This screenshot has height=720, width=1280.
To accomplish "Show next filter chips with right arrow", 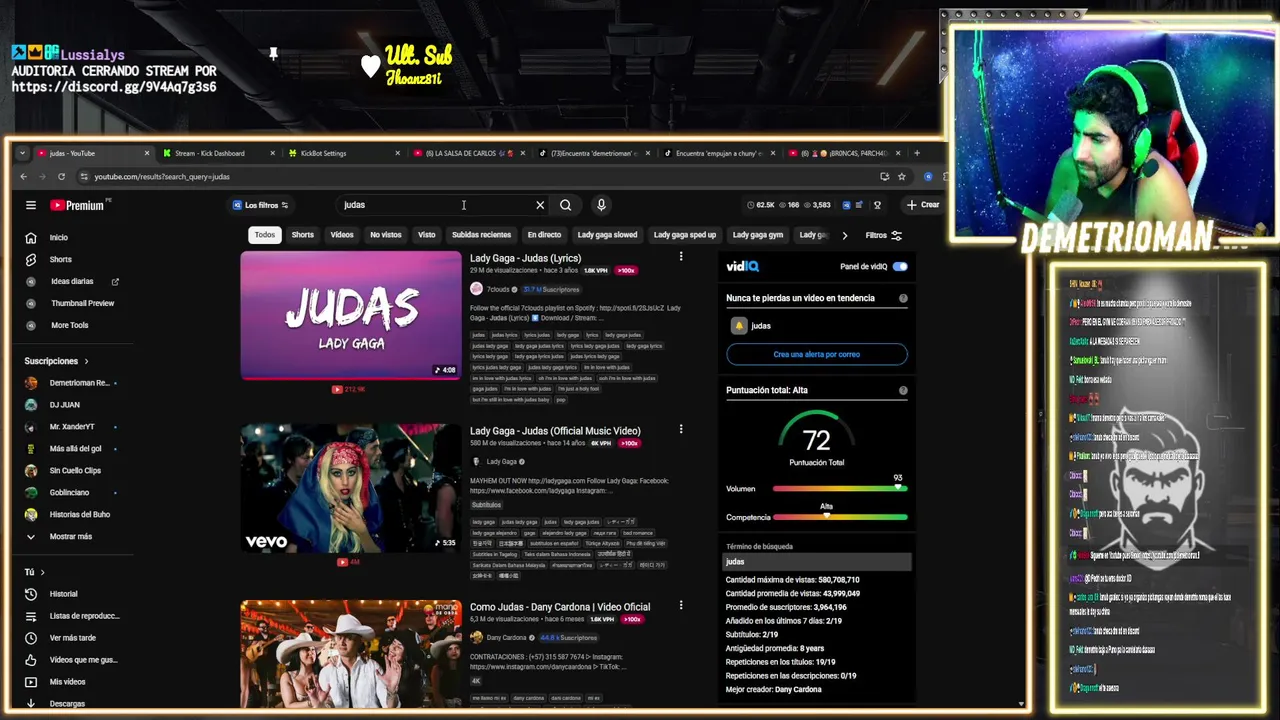I will point(844,235).
